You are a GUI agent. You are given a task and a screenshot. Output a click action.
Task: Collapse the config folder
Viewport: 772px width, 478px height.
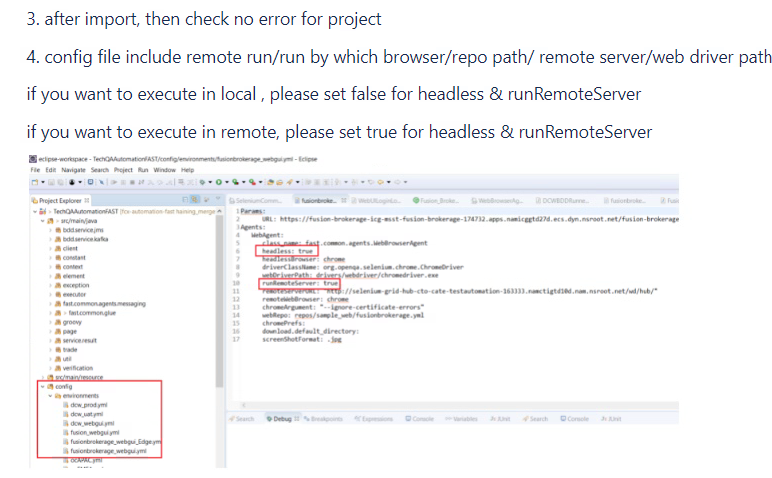tap(43, 386)
